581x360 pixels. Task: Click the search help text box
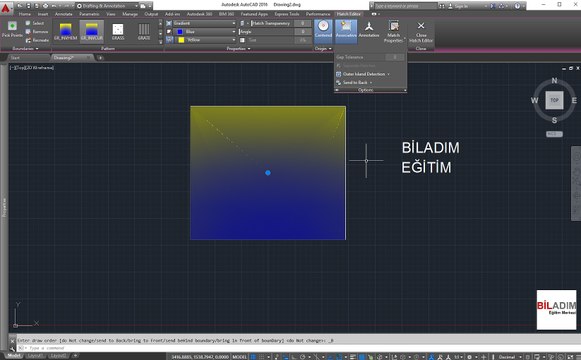tap(405, 6)
